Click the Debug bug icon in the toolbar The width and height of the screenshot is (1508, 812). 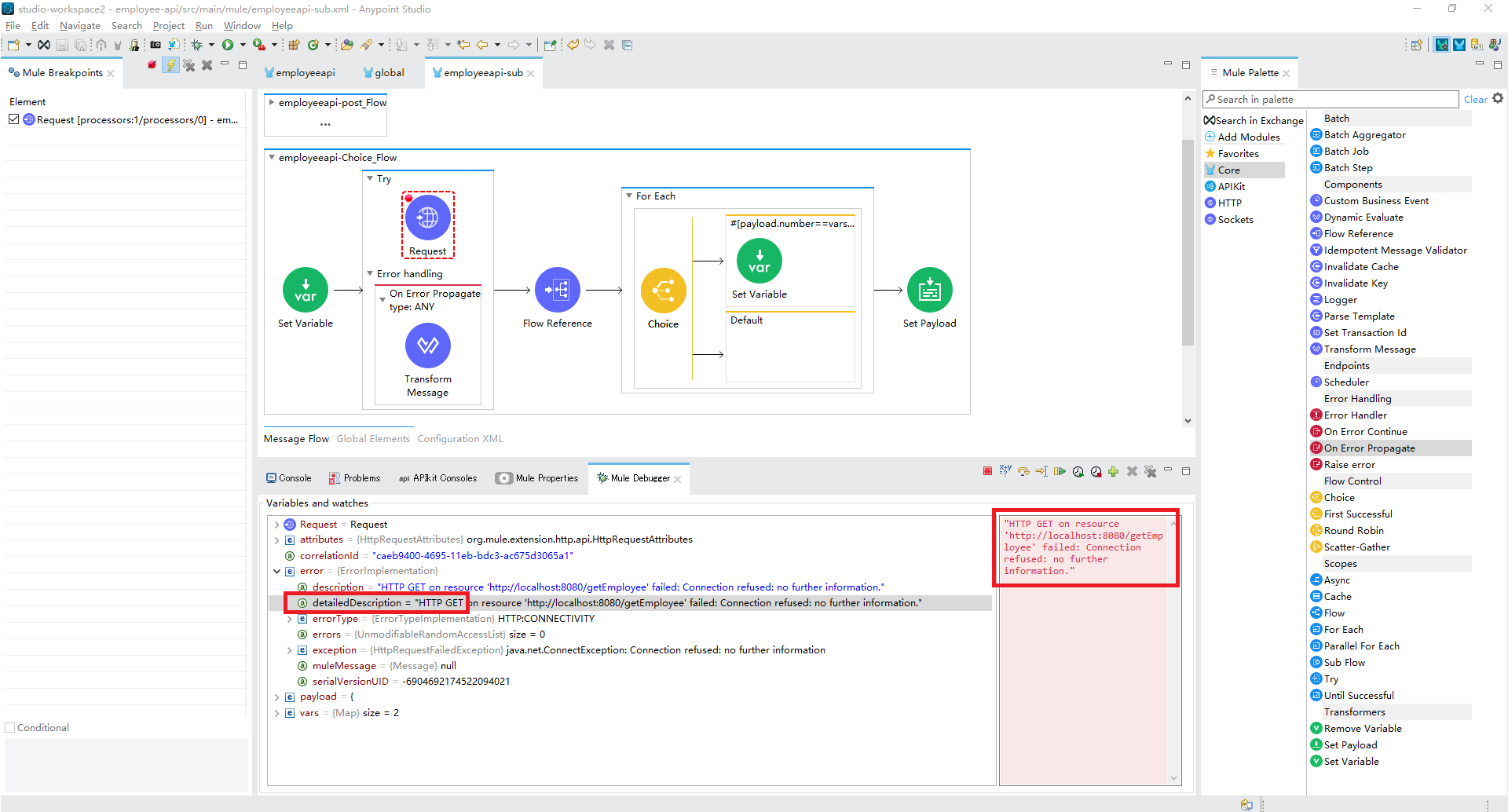[x=197, y=45]
